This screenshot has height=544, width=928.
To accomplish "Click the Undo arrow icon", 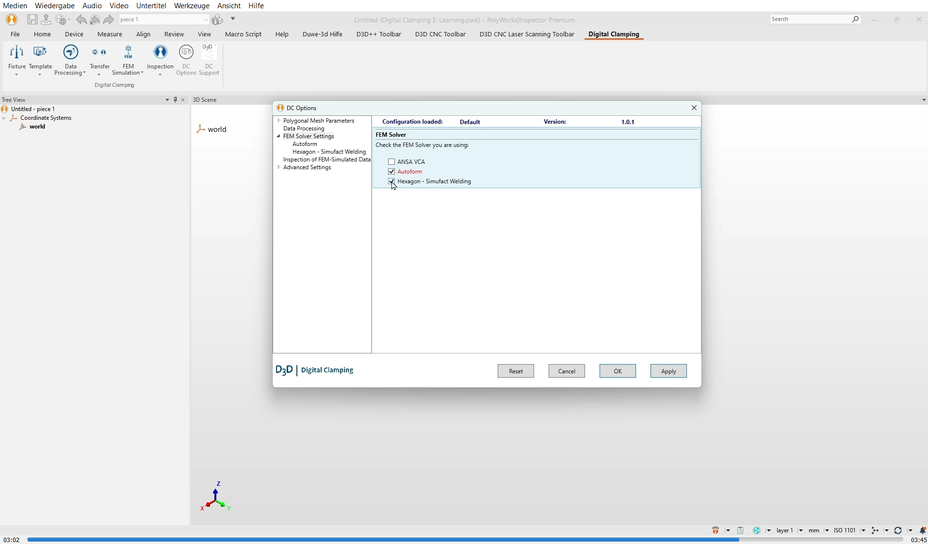I will (x=81, y=20).
